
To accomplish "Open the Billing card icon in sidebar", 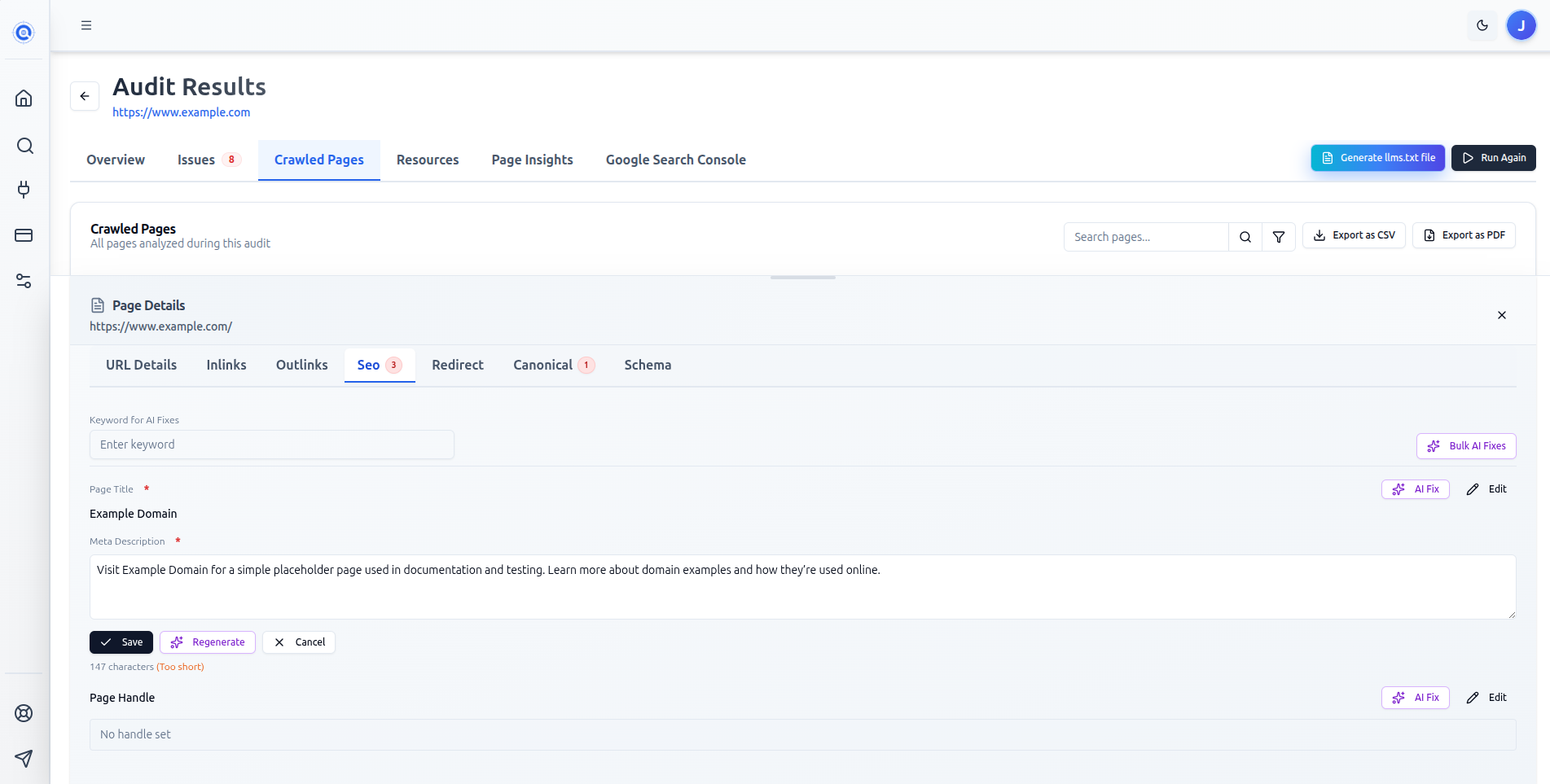I will point(24,235).
